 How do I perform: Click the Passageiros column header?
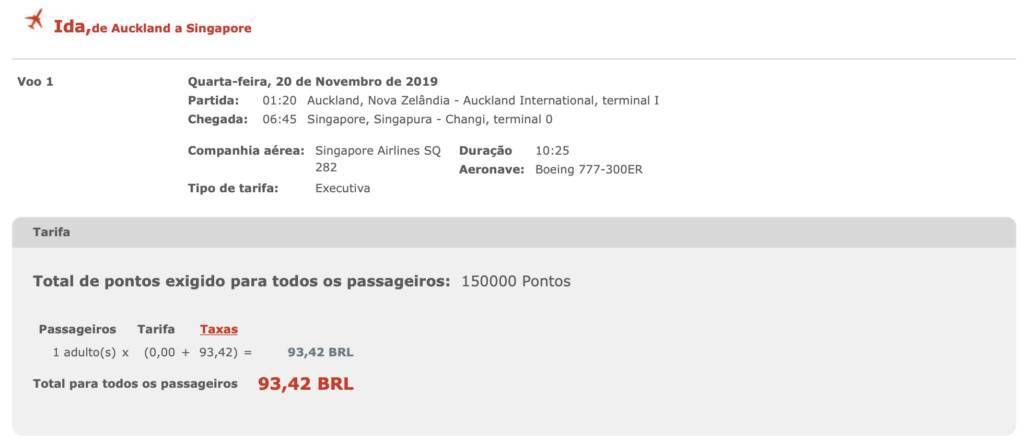pyautogui.click(x=78, y=329)
